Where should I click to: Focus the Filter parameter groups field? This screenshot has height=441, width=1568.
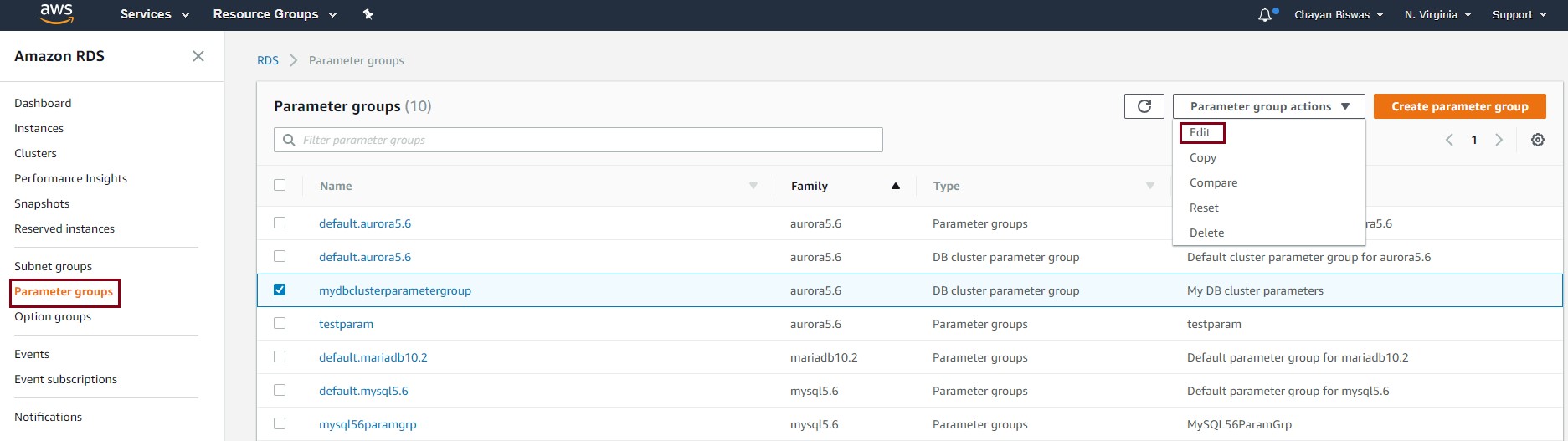(578, 140)
